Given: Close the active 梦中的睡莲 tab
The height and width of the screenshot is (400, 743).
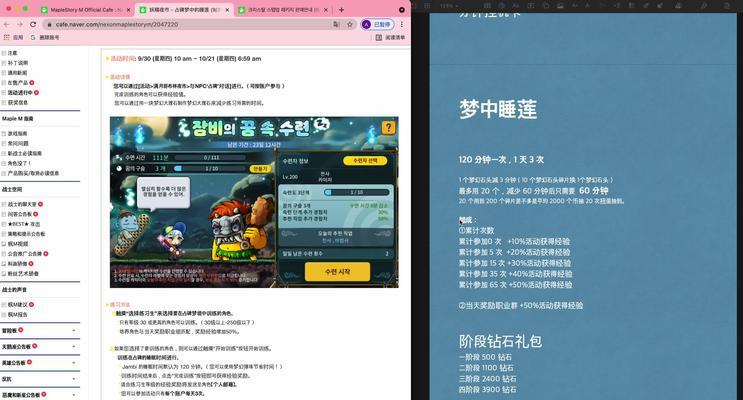Looking at the screenshot, I should (x=227, y=9).
